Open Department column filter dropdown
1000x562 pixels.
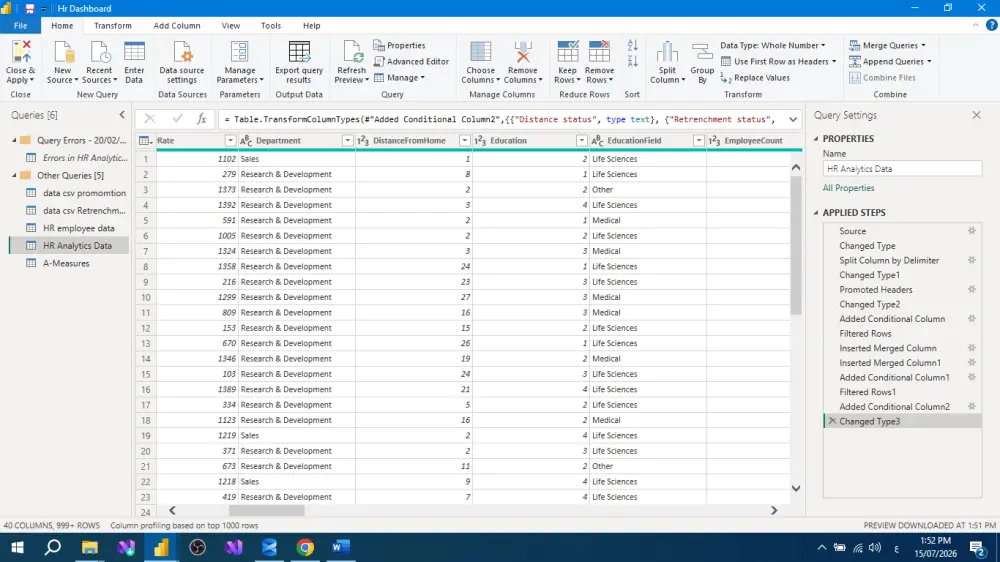(348, 140)
